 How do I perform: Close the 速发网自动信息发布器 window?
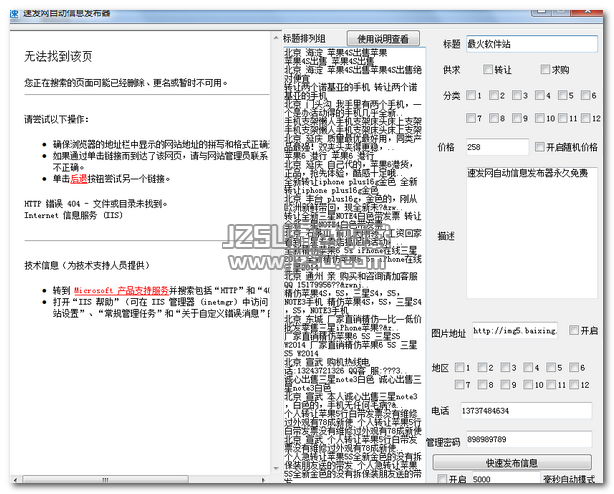click(587, 12)
